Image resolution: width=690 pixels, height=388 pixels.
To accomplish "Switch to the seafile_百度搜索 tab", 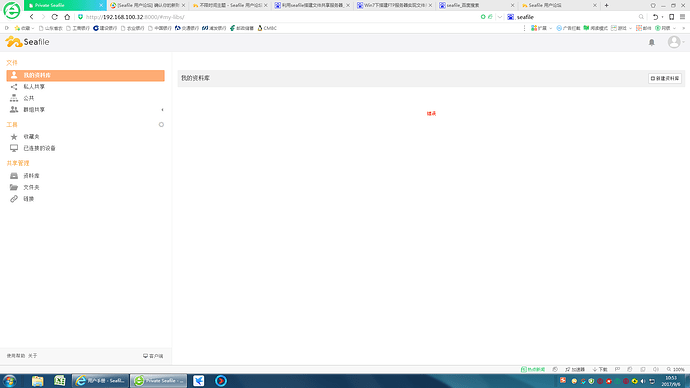I will [x=476, y=5].
